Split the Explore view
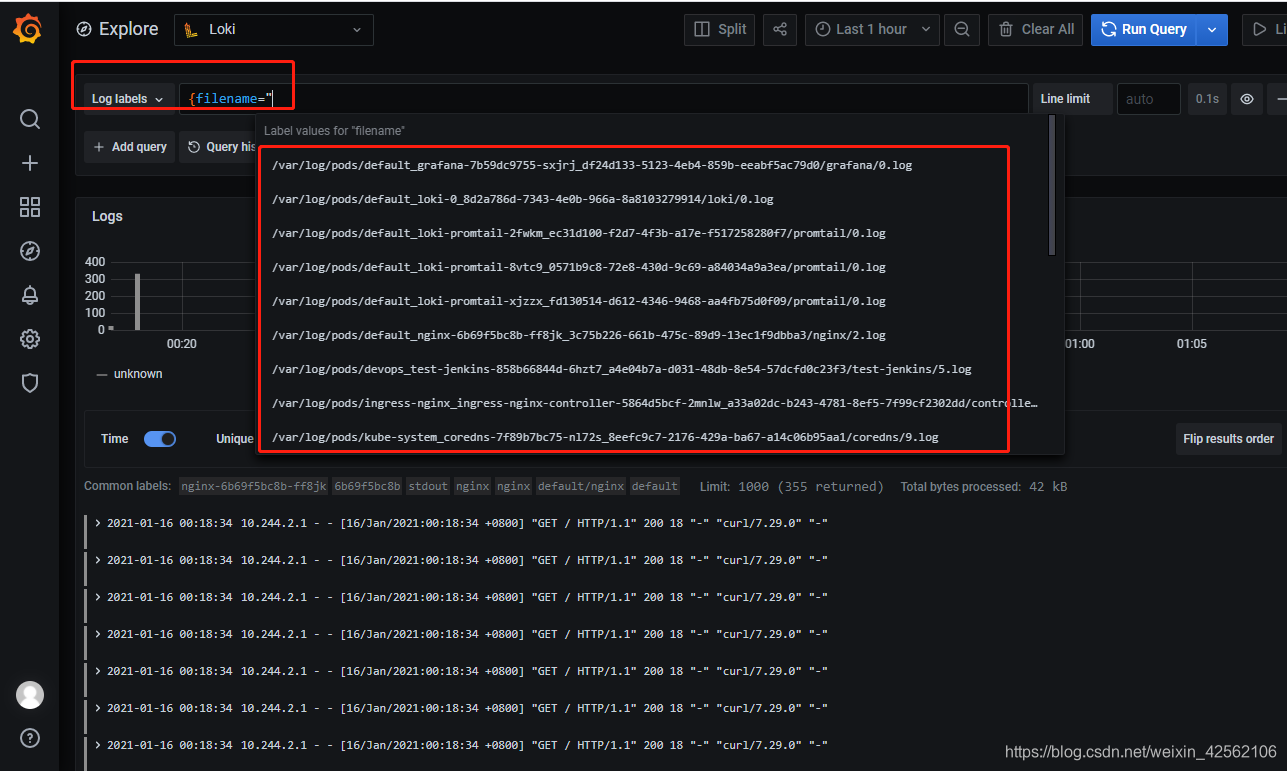Viewport: 1287px width, 771px height. (x=720, y=29)
